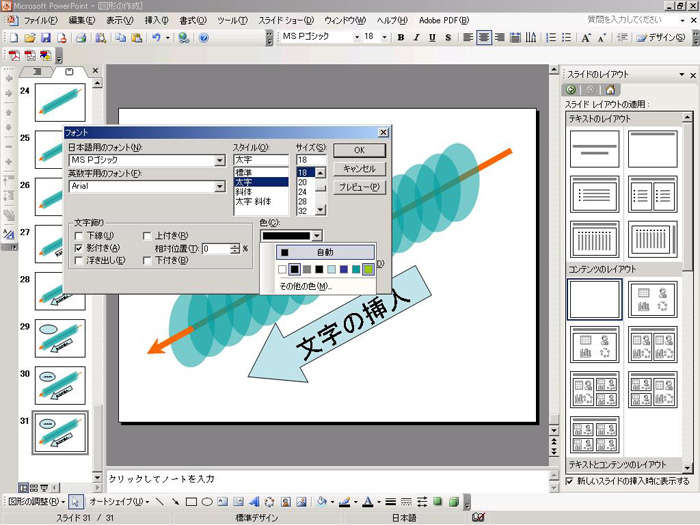Expand the スライドのレイアウト task pane menu arrow
This screenshot has width=700, height=525.
coord(682,75)
